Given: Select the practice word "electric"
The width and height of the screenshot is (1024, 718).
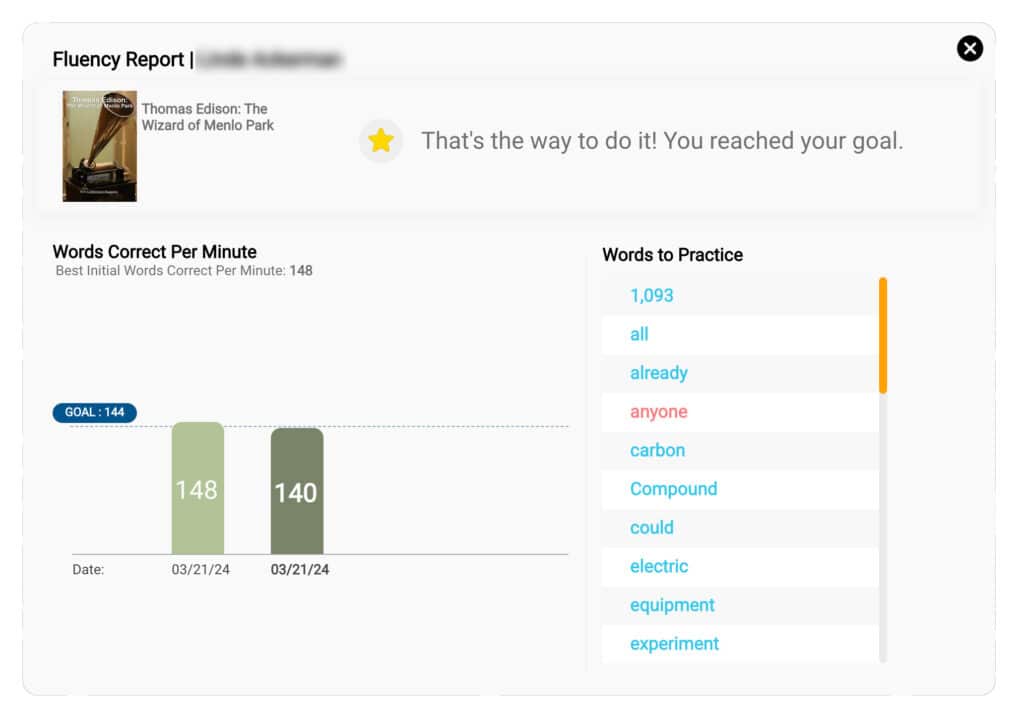Looking at the screenshot, I should pos(659,566).
